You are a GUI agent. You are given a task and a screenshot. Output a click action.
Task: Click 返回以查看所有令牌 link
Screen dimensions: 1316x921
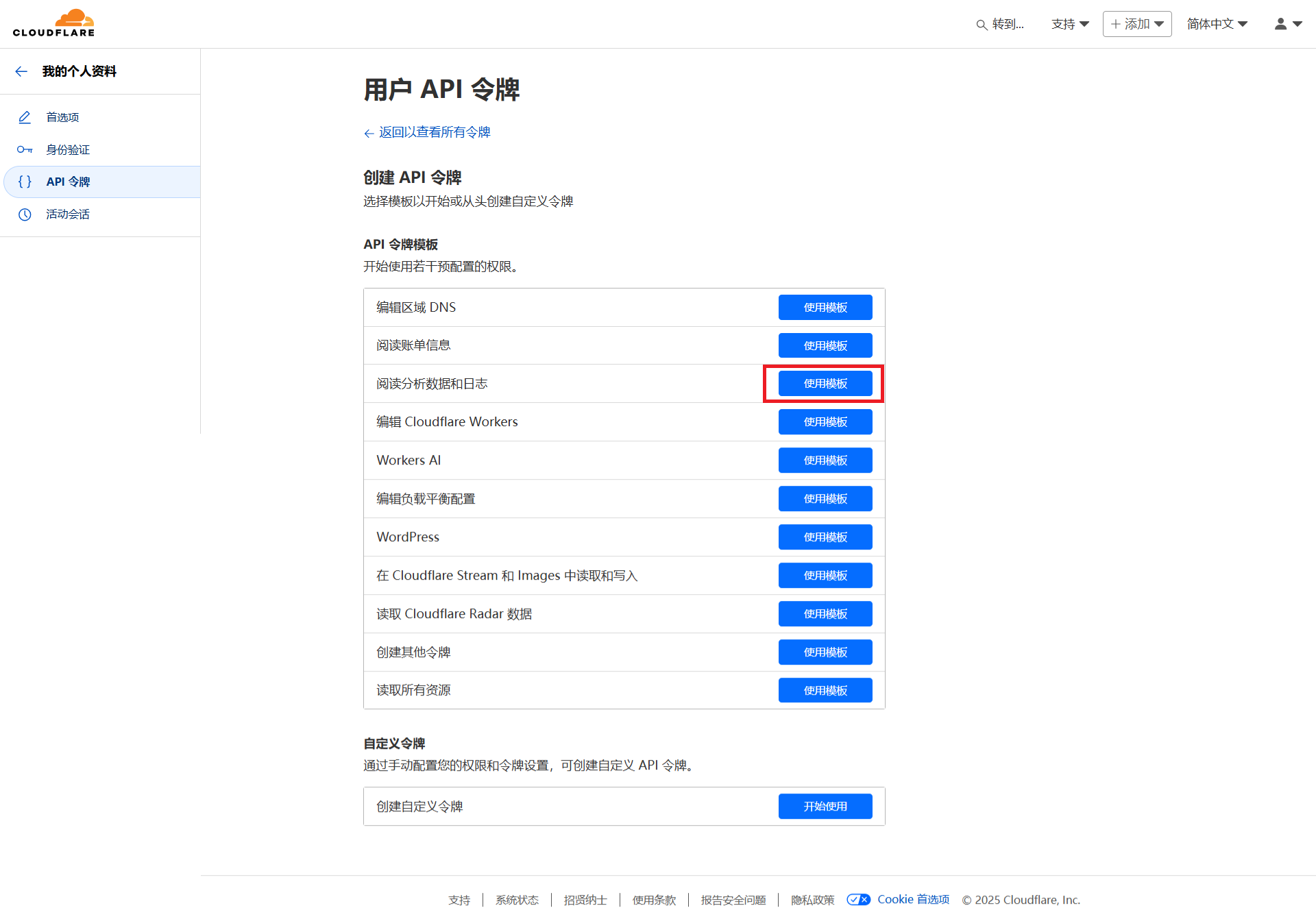coord(434,132)
